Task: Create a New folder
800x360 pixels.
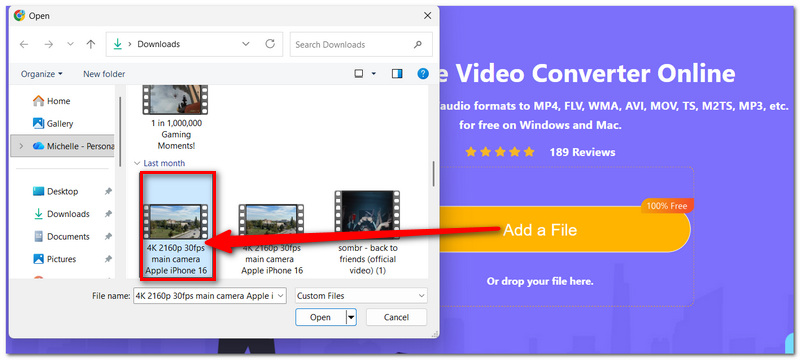Action: click(104, 74)
